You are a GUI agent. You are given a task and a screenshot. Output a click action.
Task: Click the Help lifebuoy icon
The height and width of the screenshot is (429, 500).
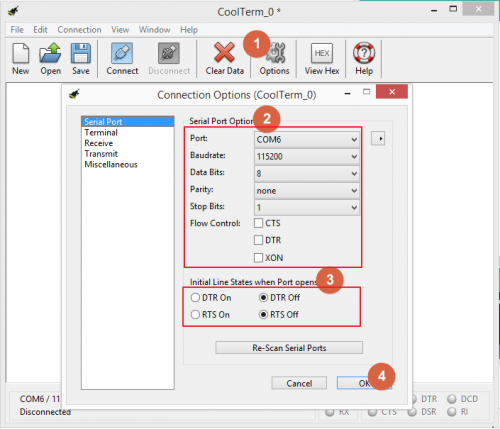[x=364, y=53]
